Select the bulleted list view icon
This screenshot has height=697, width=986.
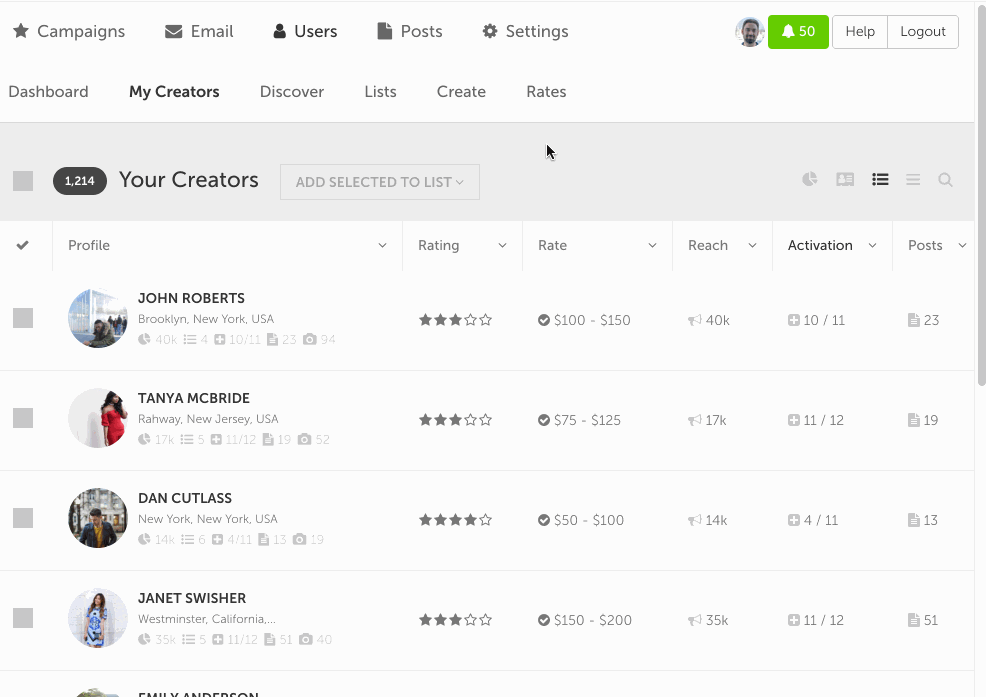[x=880, y=180]
